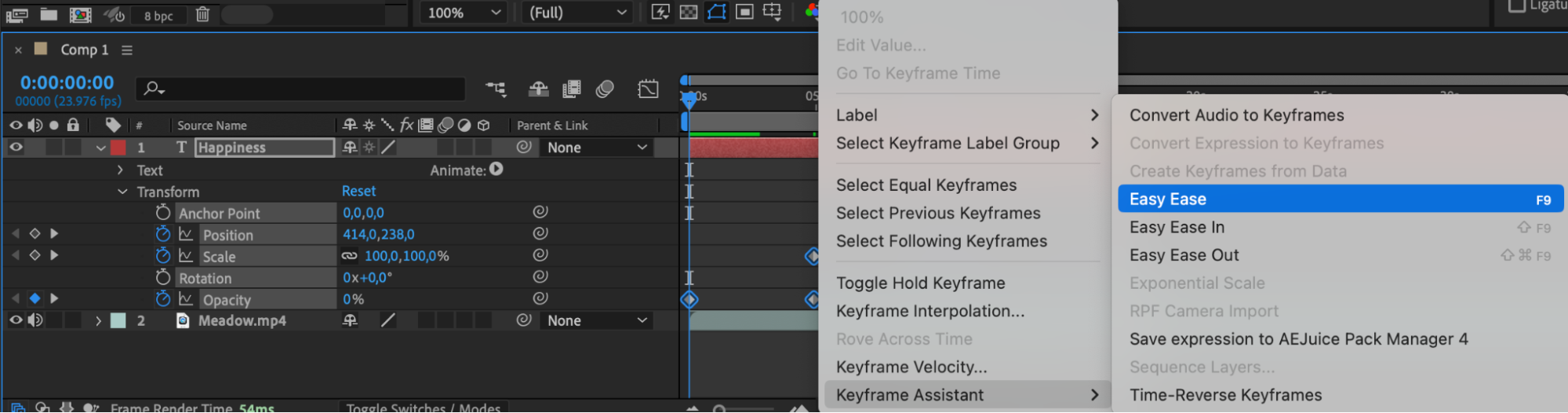1568x413 pixels.
Task: Mute audio of the Meadow.mp4 layer
Action: click(35, 320)
